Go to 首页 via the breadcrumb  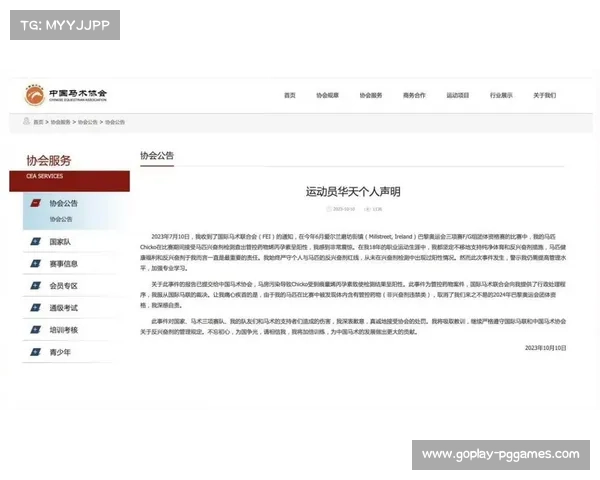tap(38, 122)
